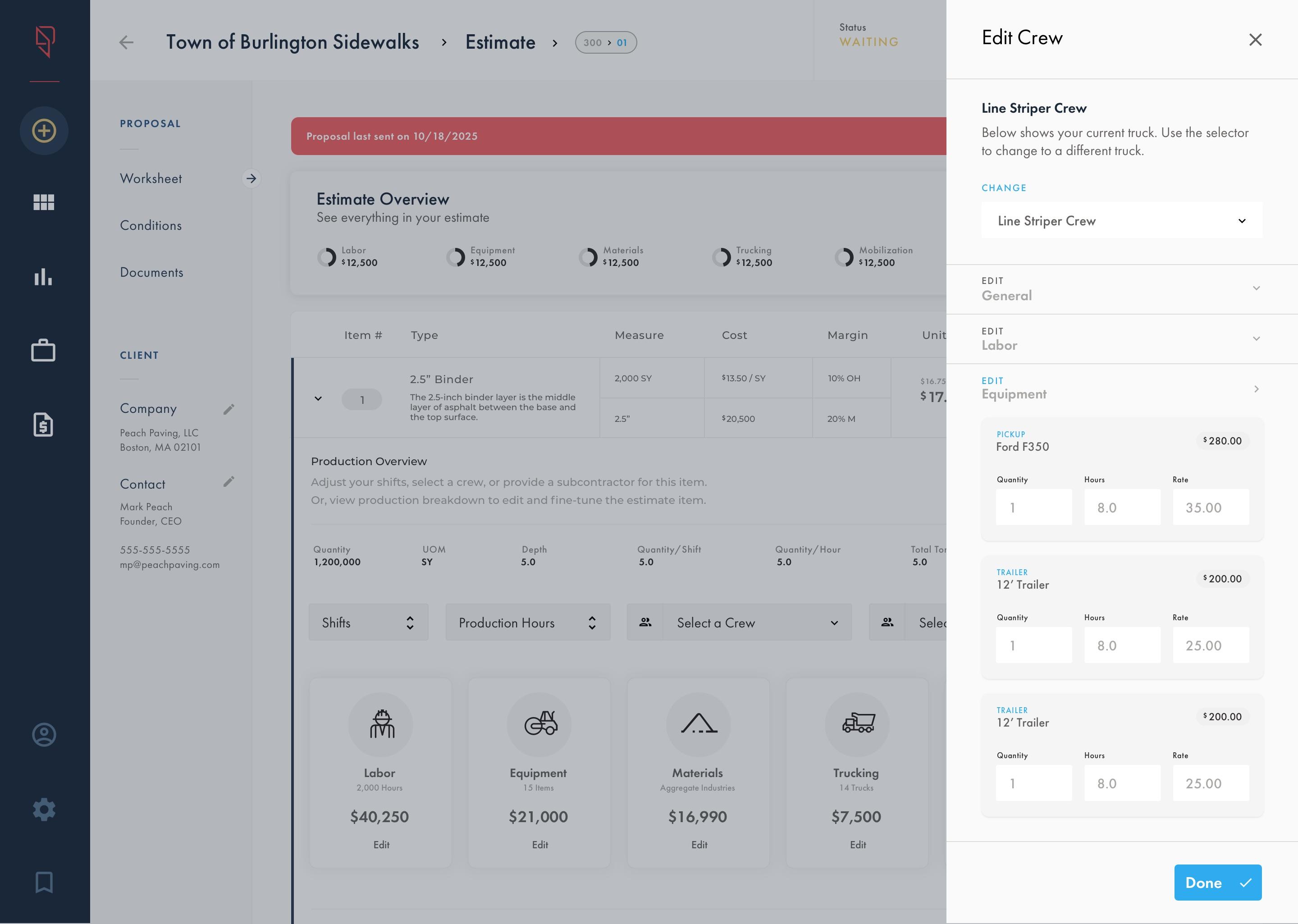The height and width of the screenshot is (924, 1298).
Task: Click the plus icon in the left sidebar
Action: [44, 130]
